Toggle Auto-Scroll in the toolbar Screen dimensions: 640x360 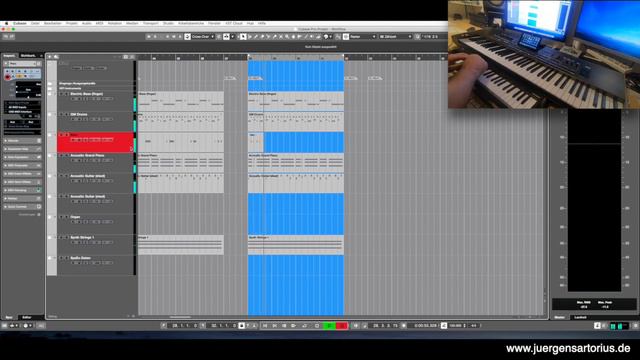click(x=226, y=37)
